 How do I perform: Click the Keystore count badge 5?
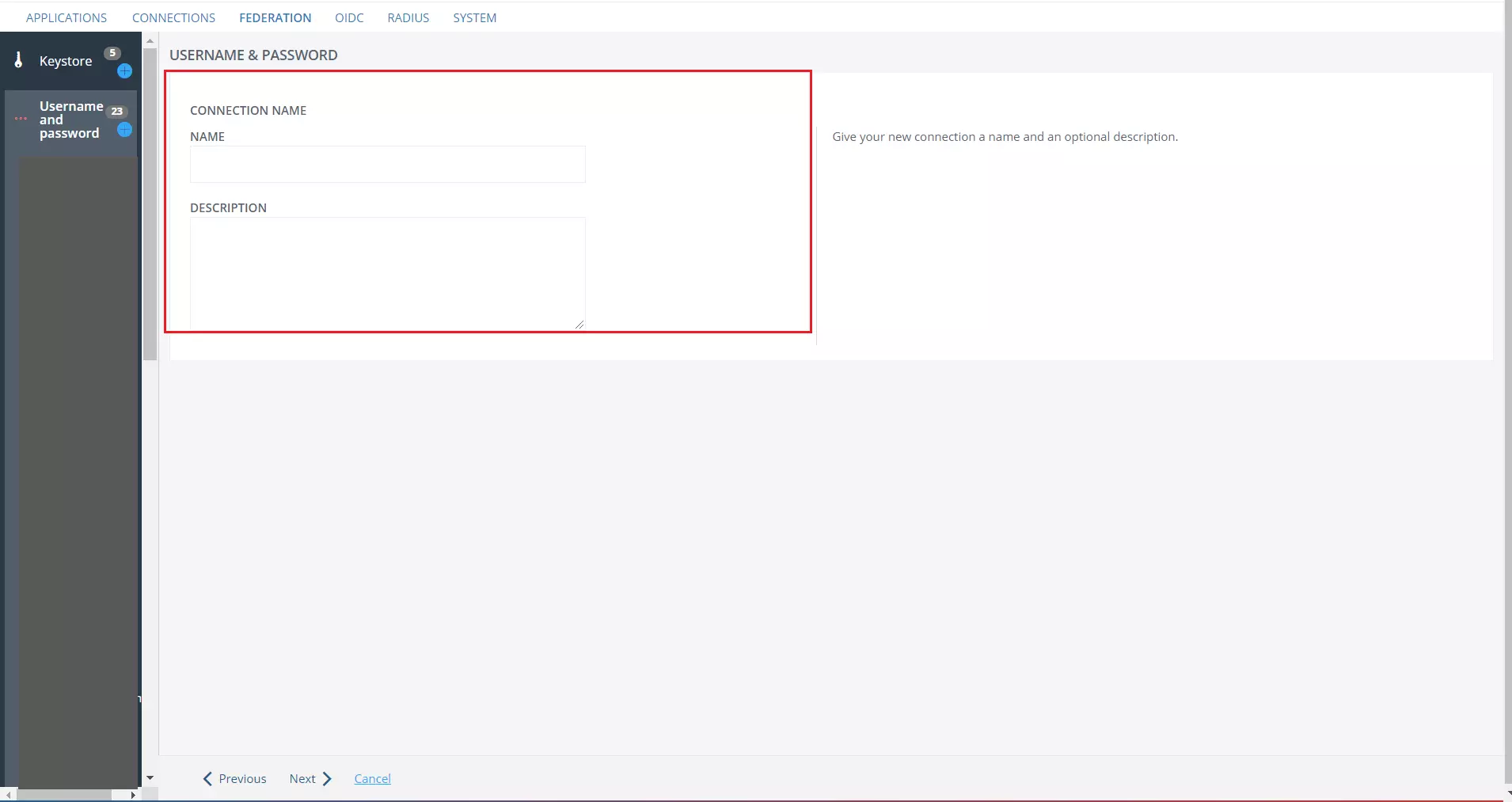(112, 53)
